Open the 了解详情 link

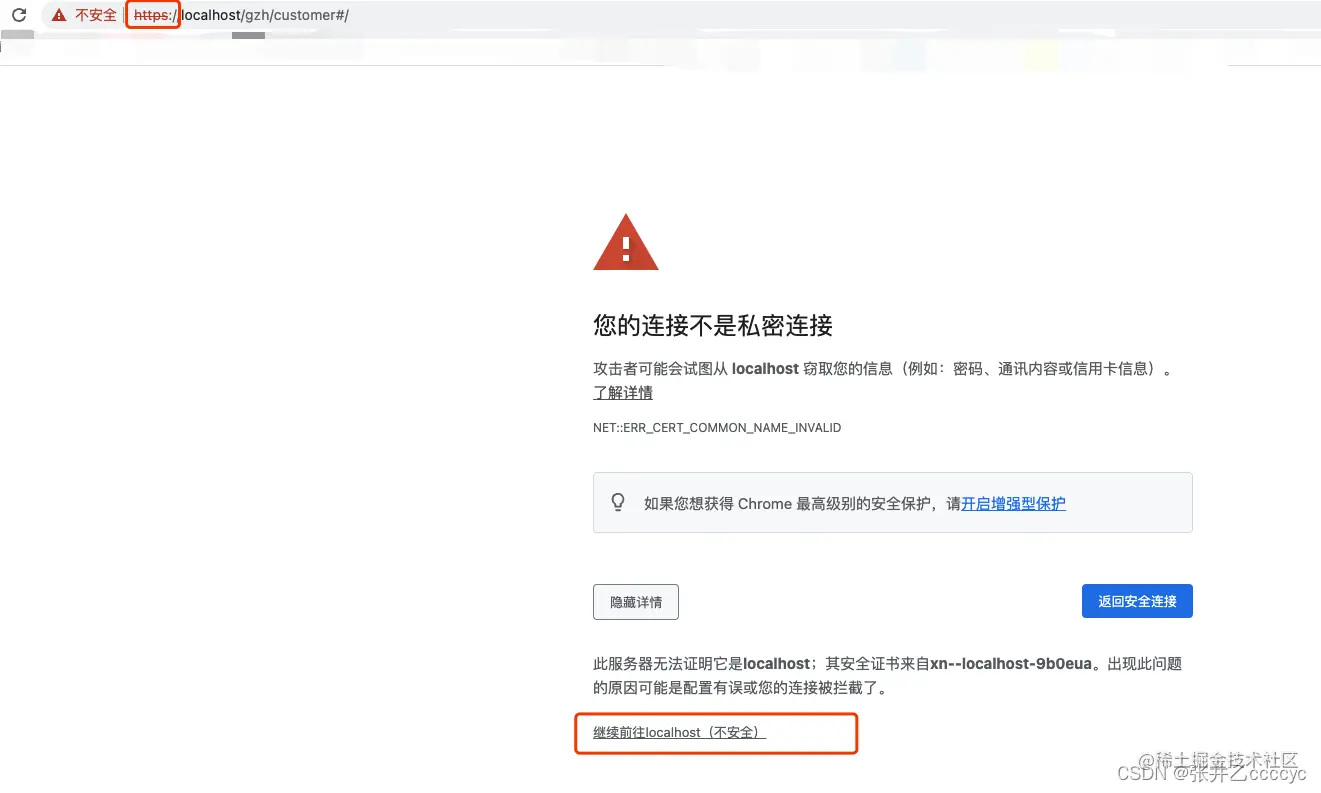(622, 392)
